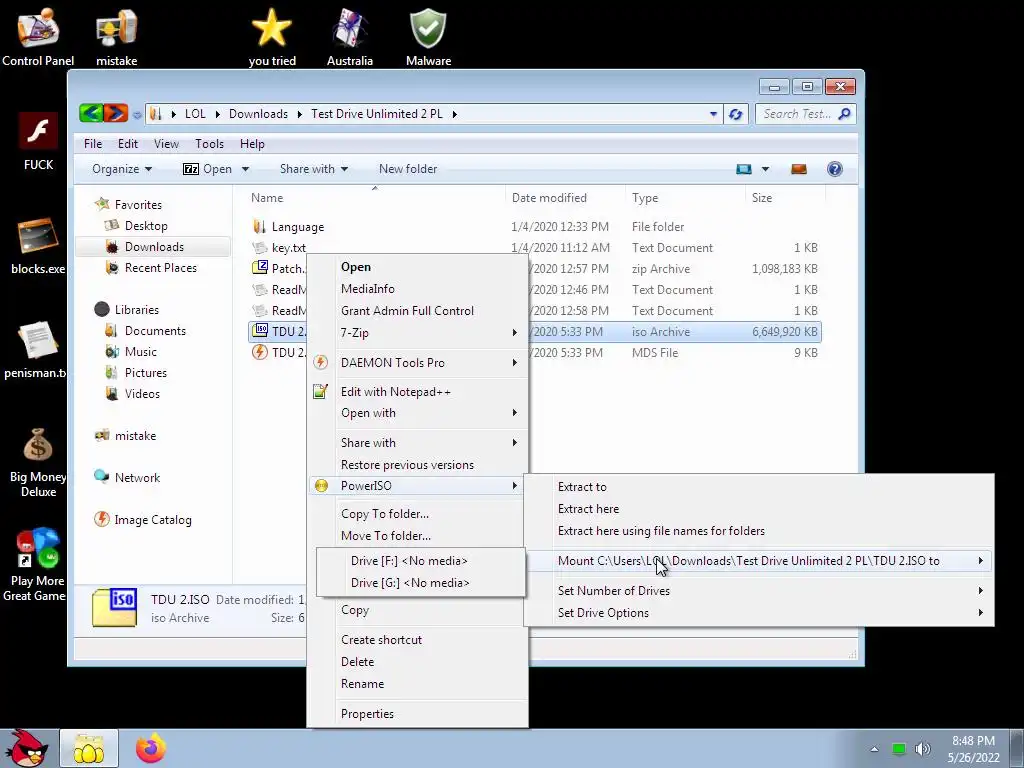This screenshot has width=1024, height=768.
Task: Click the volume speaker tray icon
Action: pos(923,749)
